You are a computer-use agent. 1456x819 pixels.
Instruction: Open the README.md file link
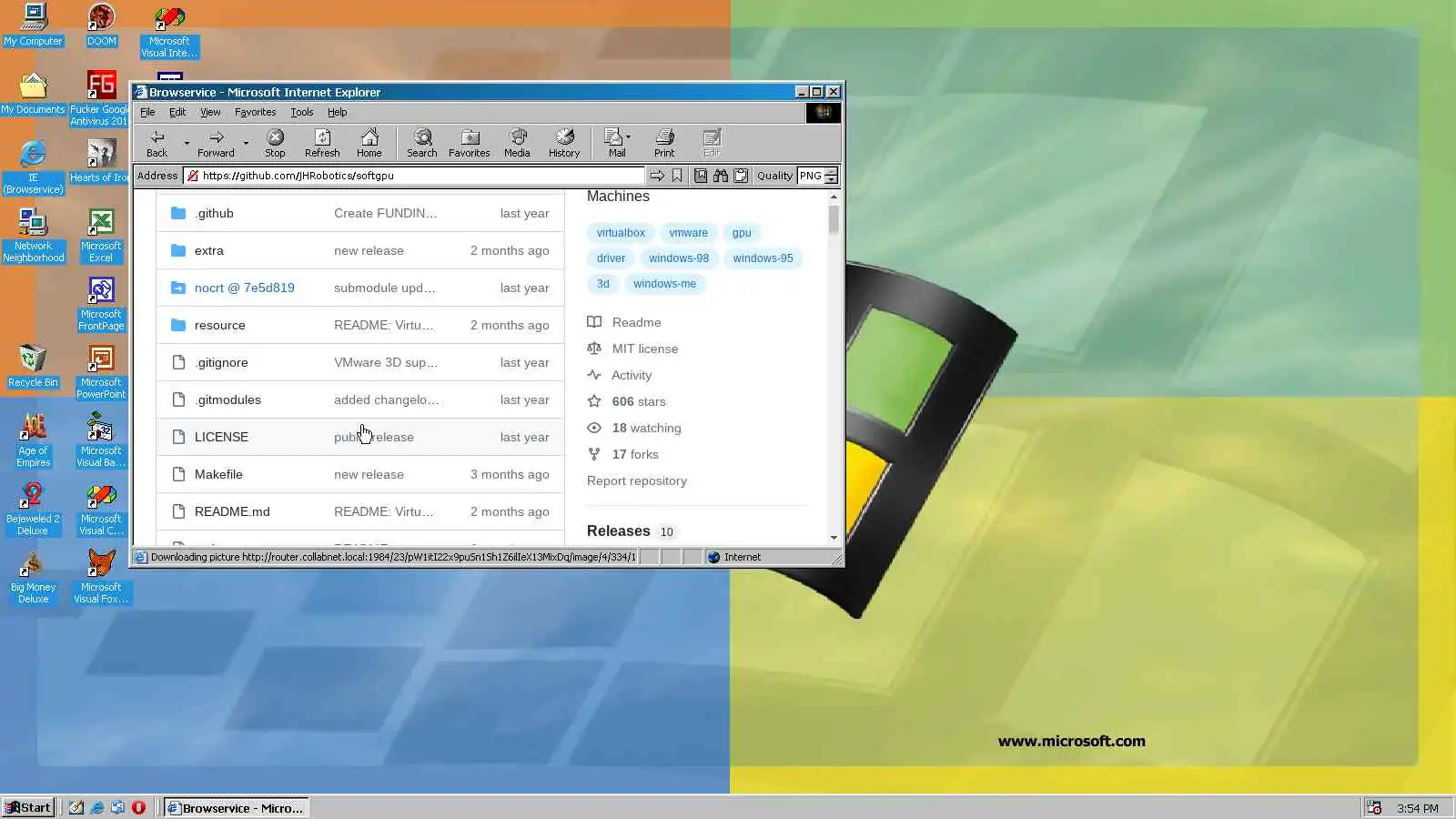pyautogui.click(x=232, y=511)
